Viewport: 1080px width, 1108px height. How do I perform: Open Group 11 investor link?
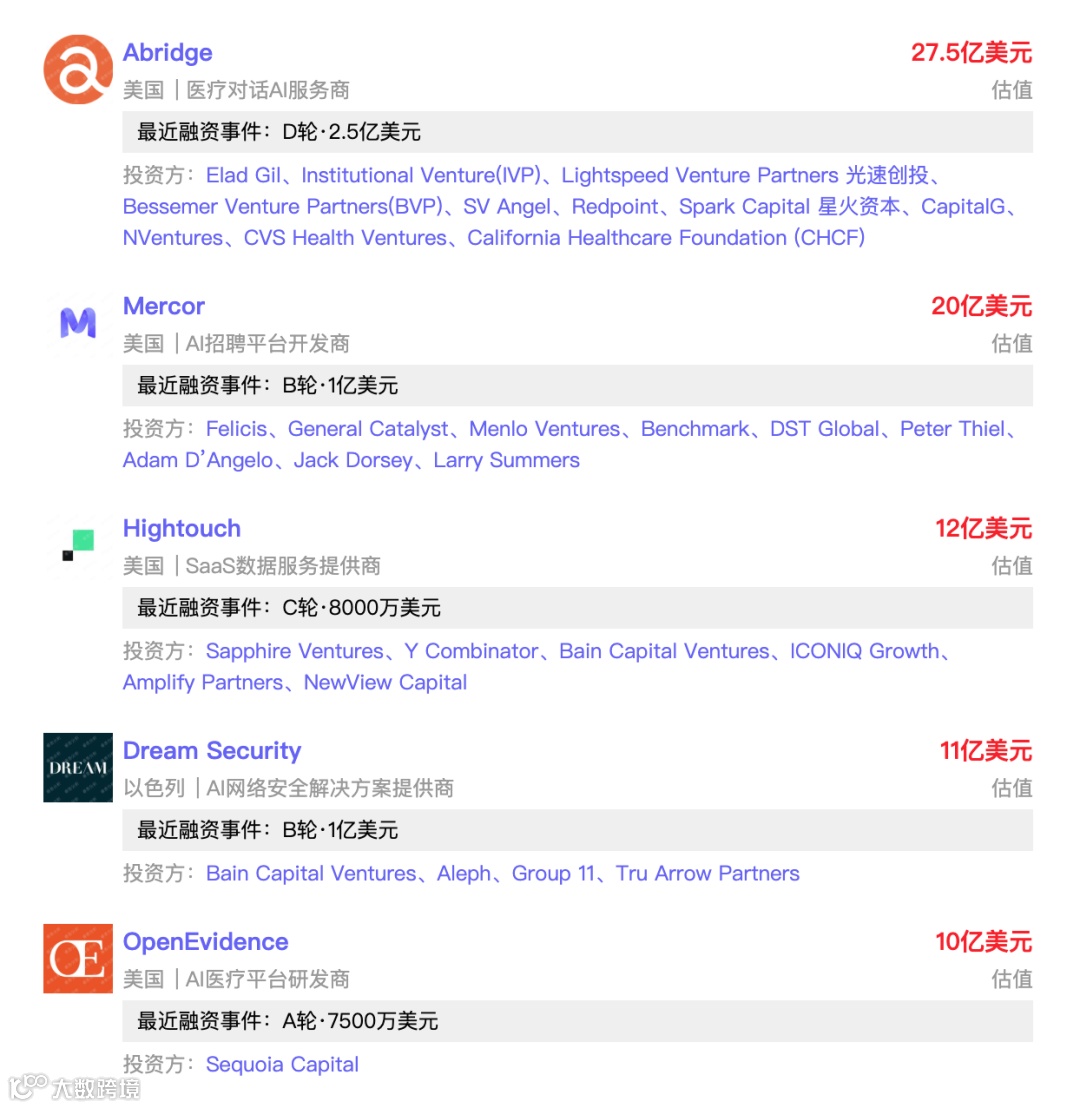pos(553,873)
